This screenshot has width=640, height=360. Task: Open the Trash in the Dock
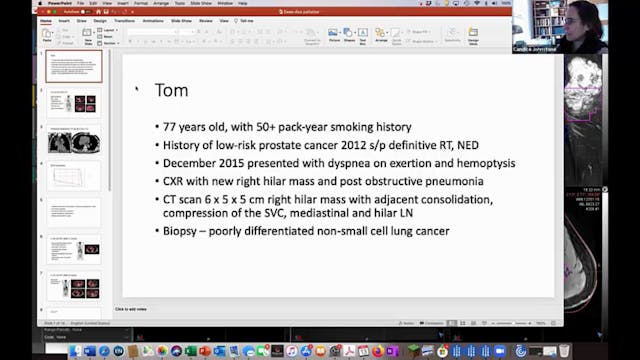pos(564,351)
